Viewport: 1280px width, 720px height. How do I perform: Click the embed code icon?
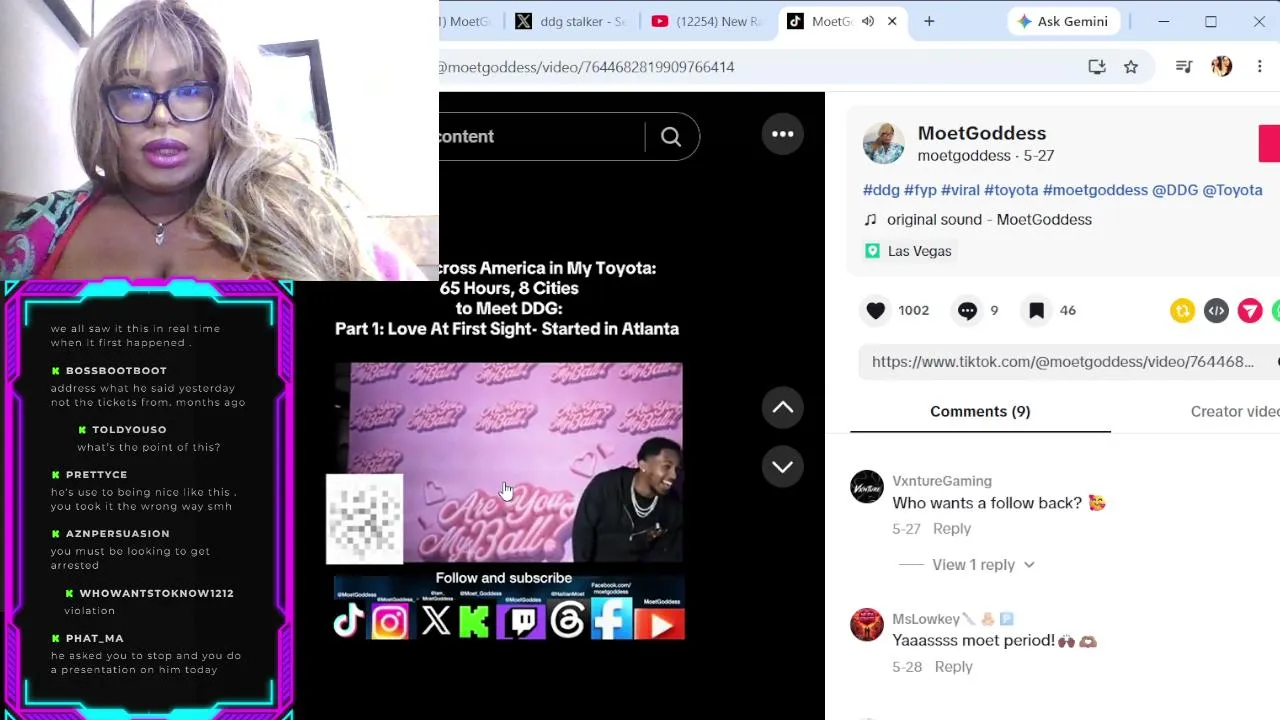pyautogui.click(x=1216, y=311)
